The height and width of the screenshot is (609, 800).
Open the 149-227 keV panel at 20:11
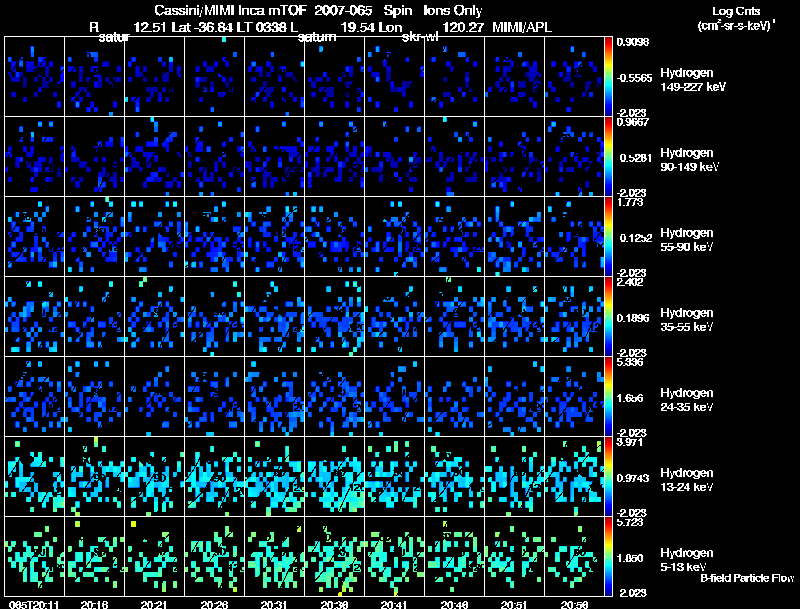point(34,76)
